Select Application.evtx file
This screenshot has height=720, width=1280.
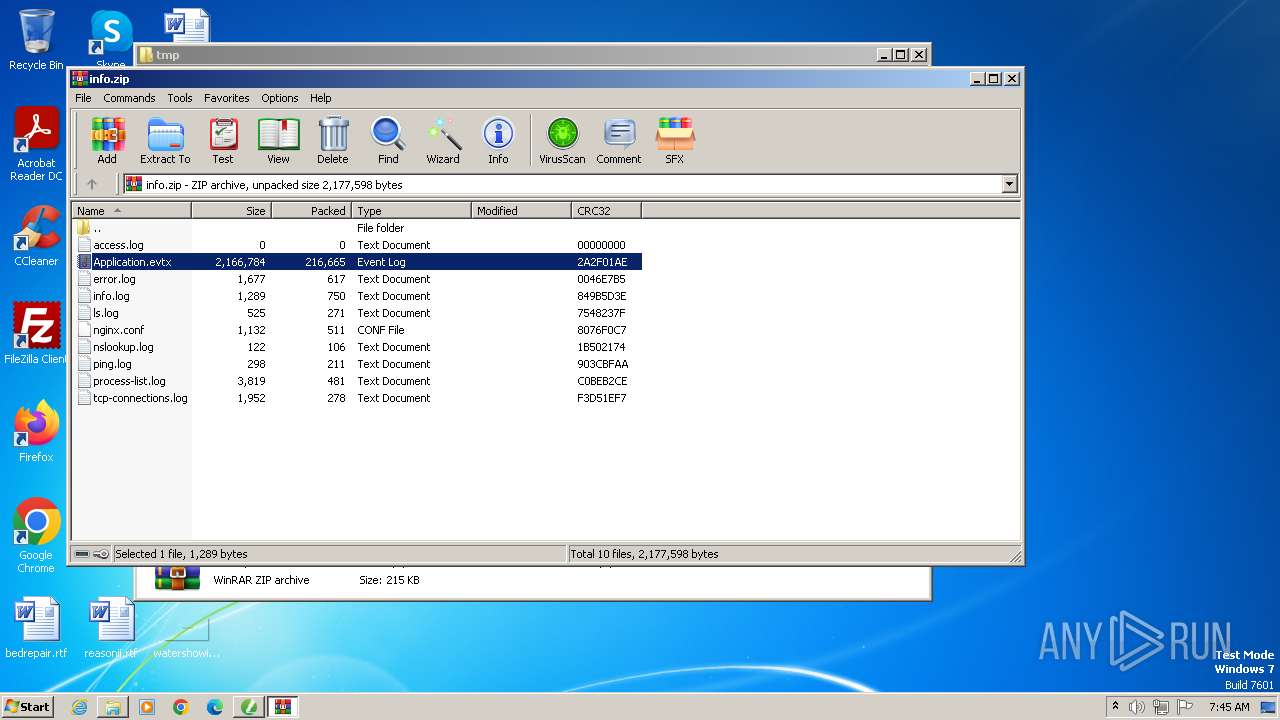pyautogui.click(x=358, y=262)
